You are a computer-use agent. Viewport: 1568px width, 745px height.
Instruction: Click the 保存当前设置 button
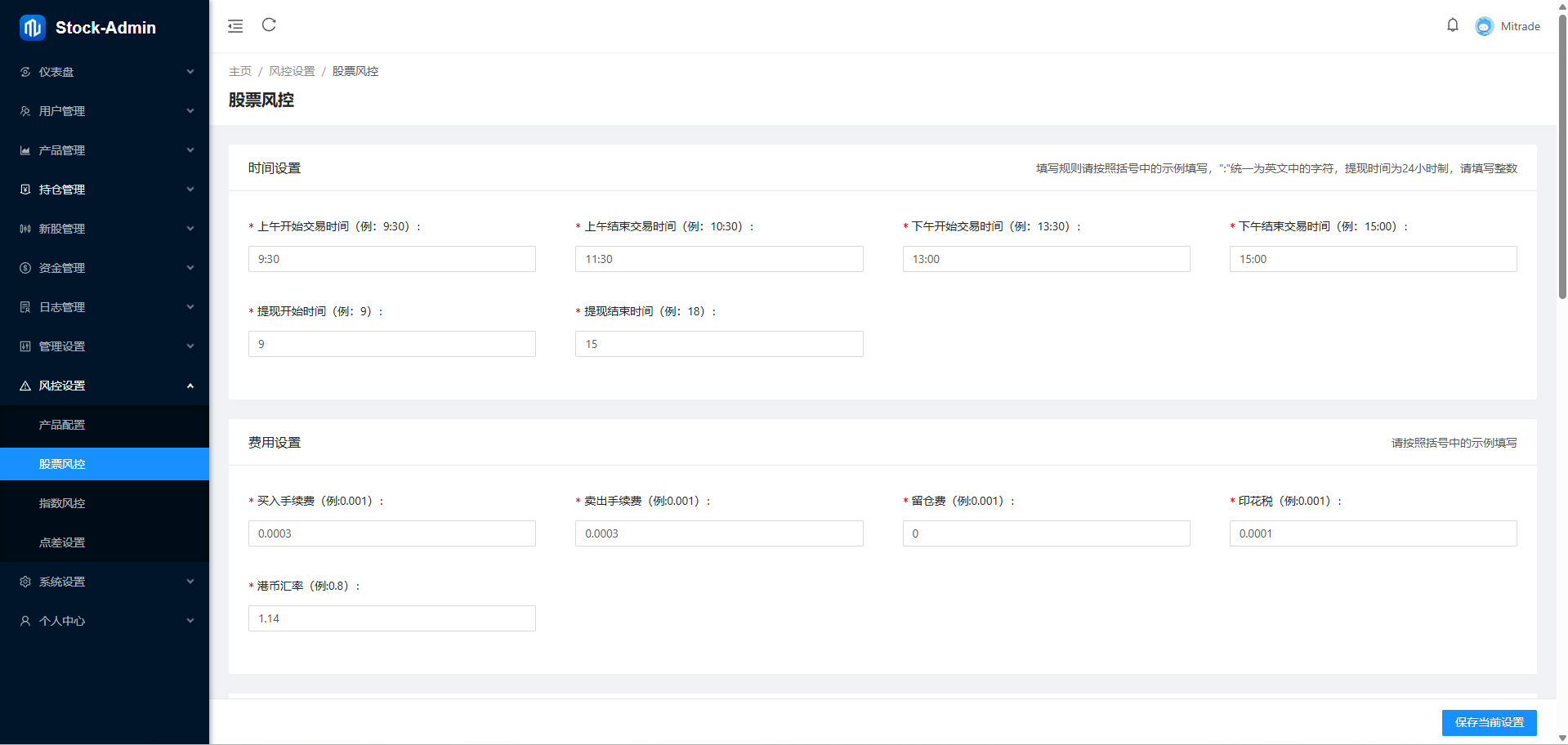[1489, 722]
